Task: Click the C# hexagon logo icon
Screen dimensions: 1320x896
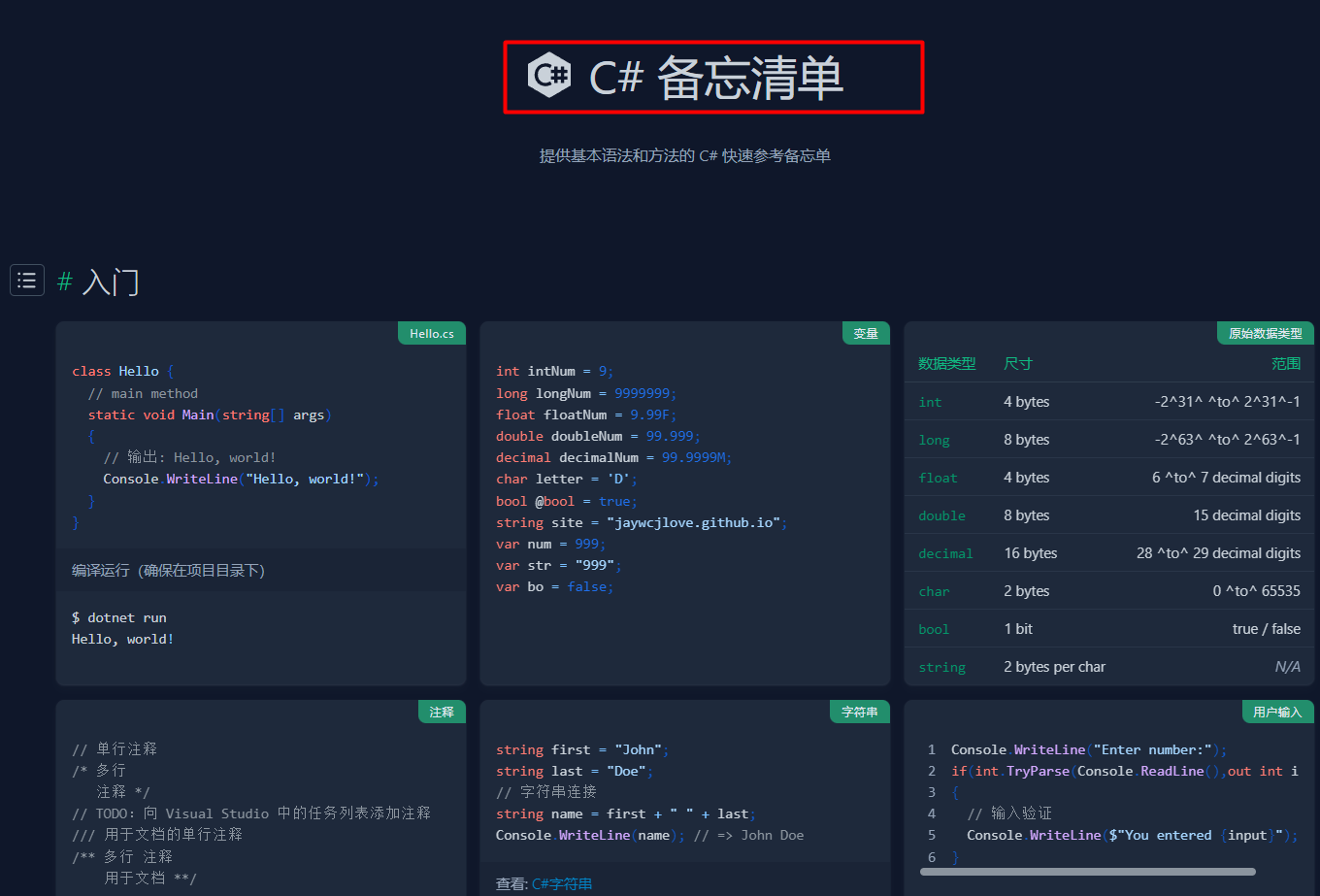Action: (549, 76)
